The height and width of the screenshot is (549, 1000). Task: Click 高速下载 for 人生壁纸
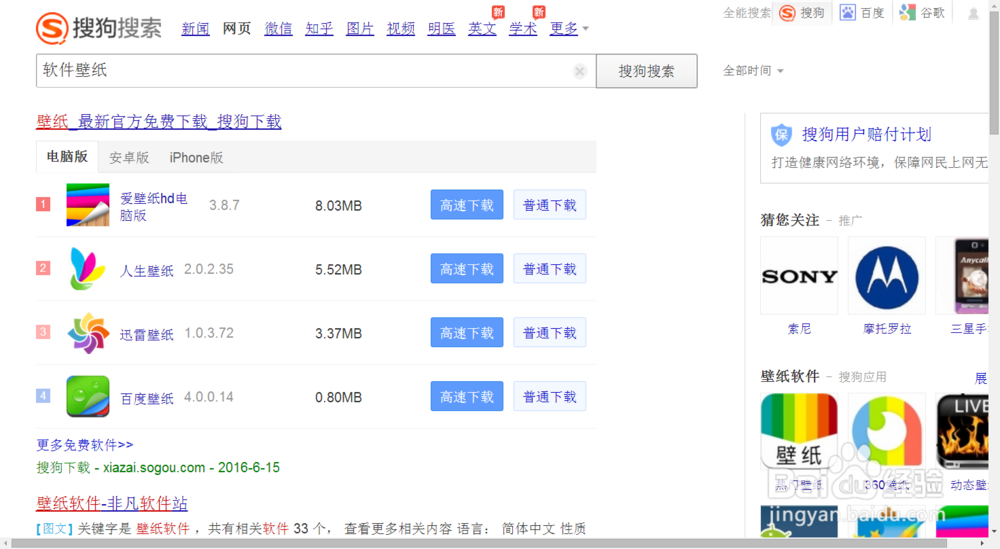click(x=467, y=268)
